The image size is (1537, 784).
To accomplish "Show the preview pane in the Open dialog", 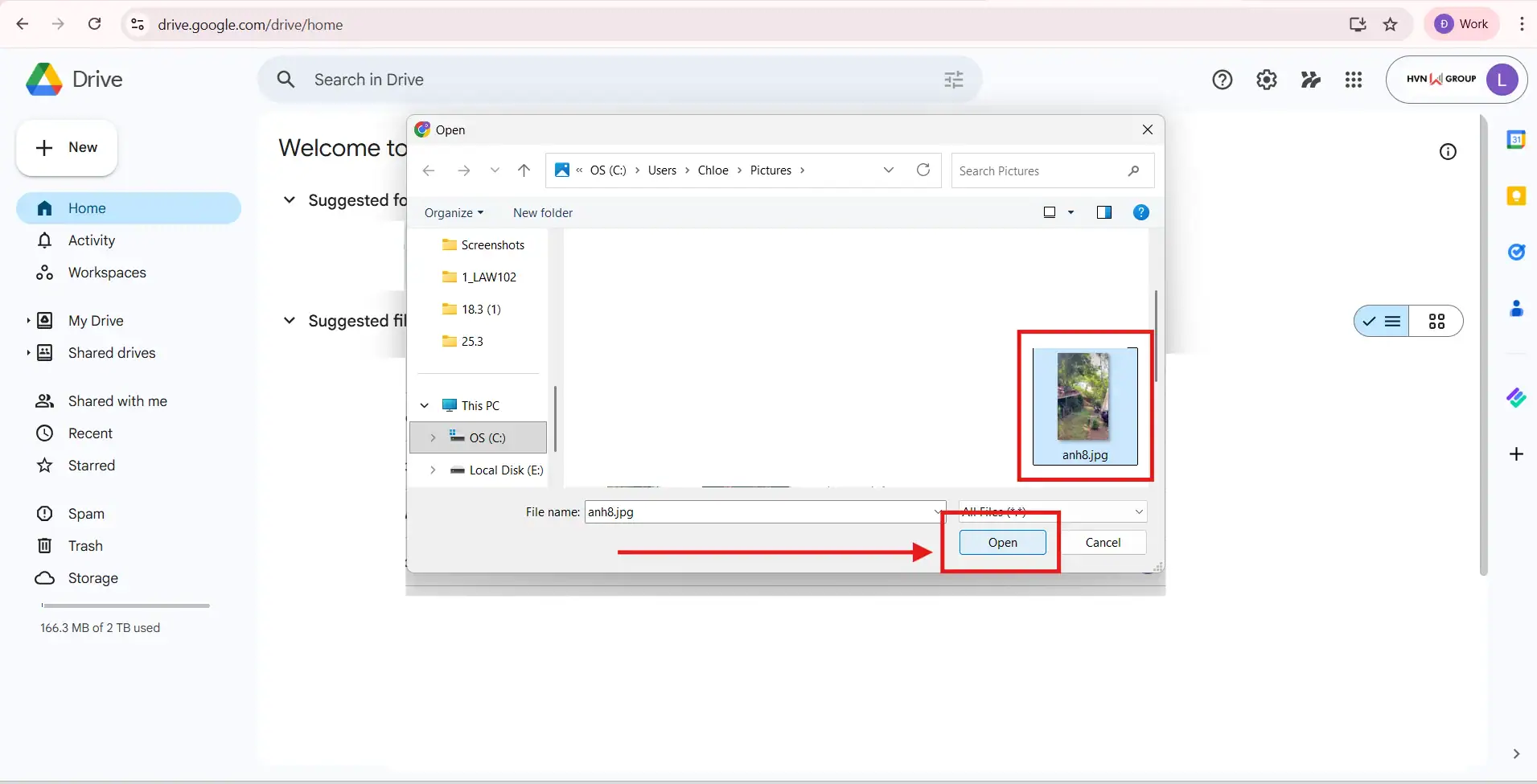I will [x=1105, y=212].
